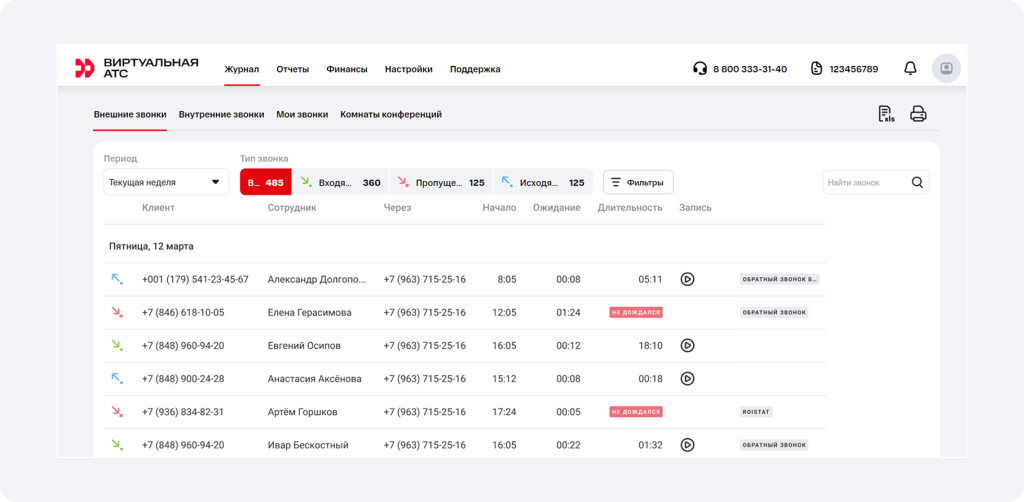This screenshot has height=502, width=1024.
Task: Open notifications bell
Action: (x=910, y=69)
